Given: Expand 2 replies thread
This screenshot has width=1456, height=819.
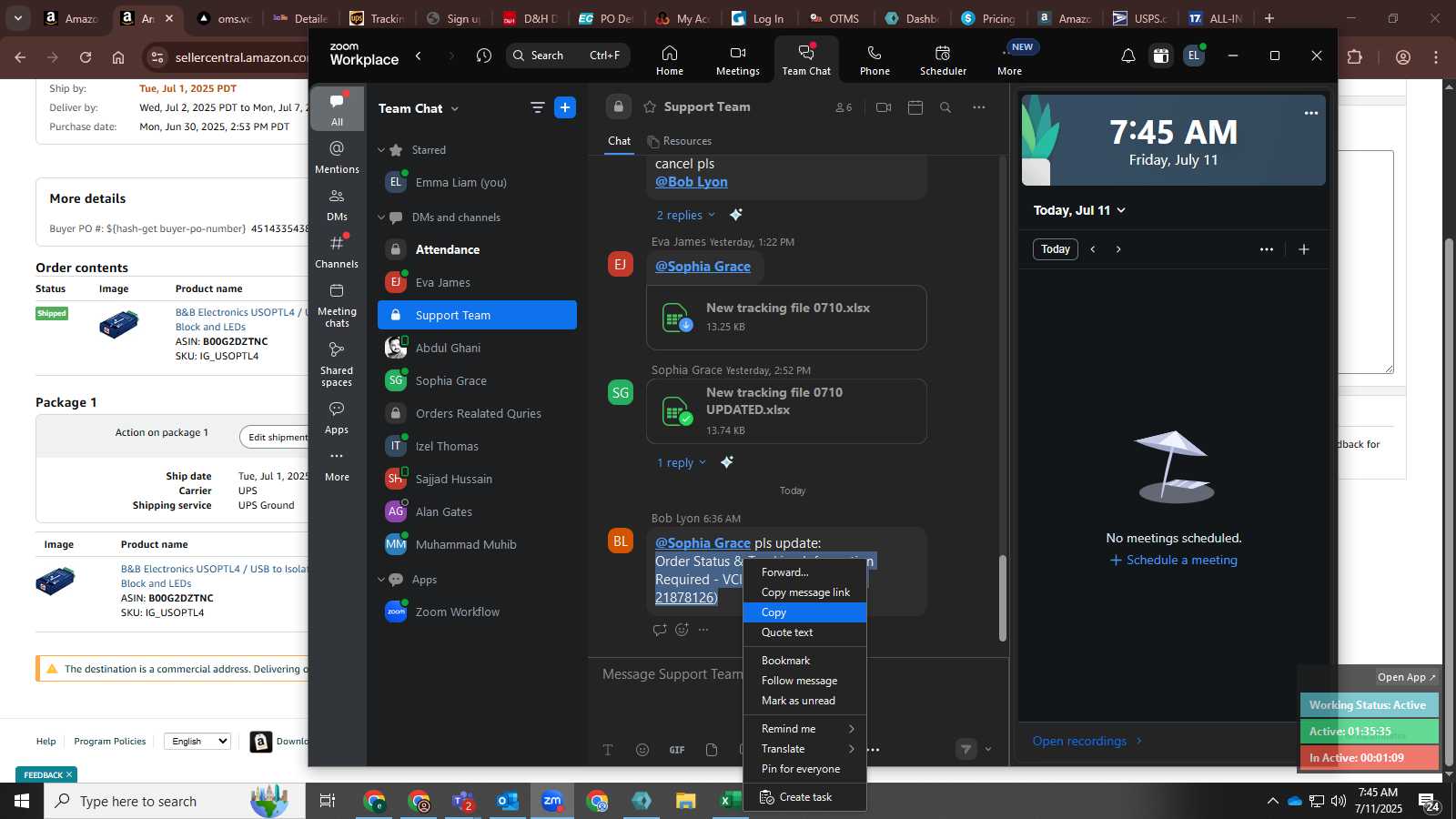Looking at the screenshot, I should click(685, 215).
